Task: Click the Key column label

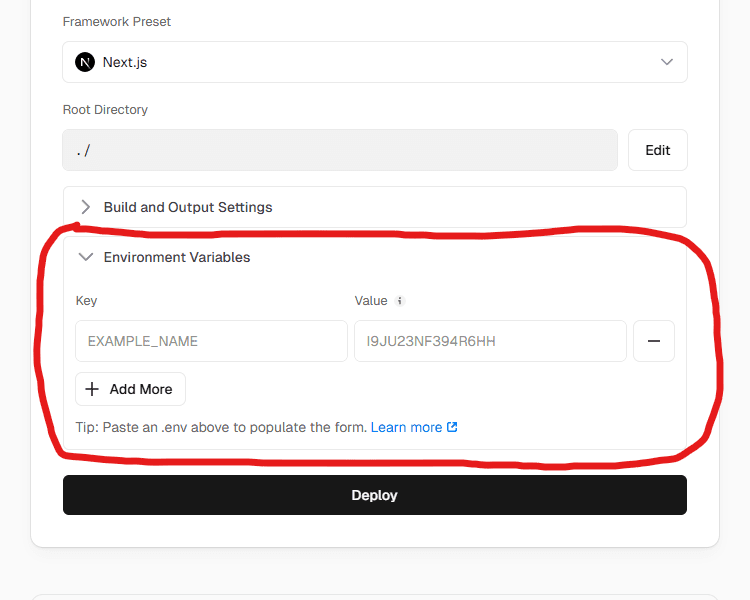Action: click(x=86, y=301)
